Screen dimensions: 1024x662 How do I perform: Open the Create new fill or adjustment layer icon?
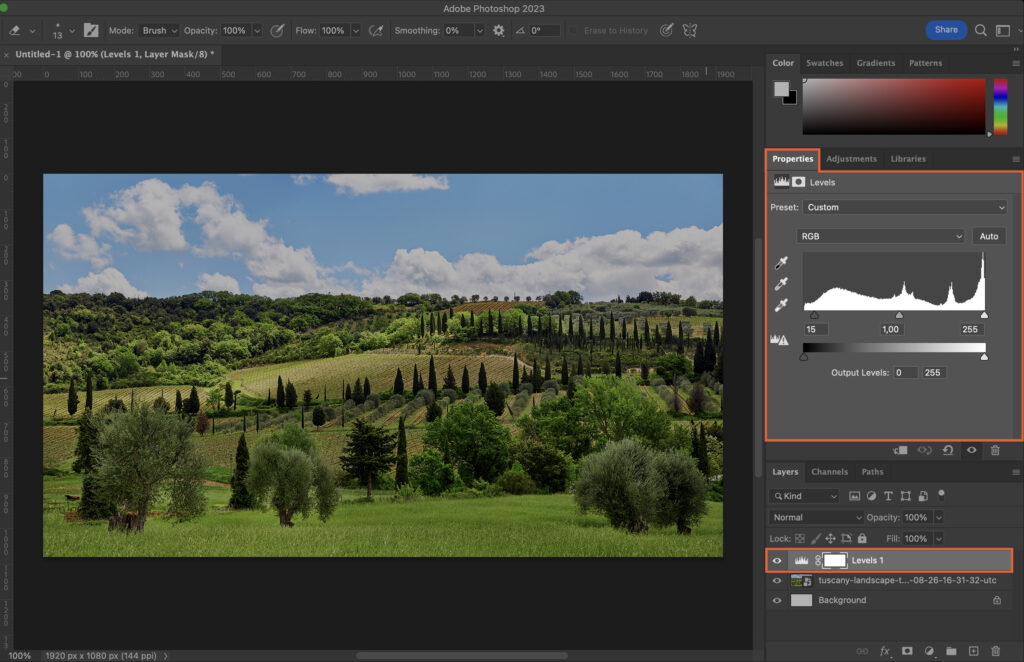click(927, 651)
